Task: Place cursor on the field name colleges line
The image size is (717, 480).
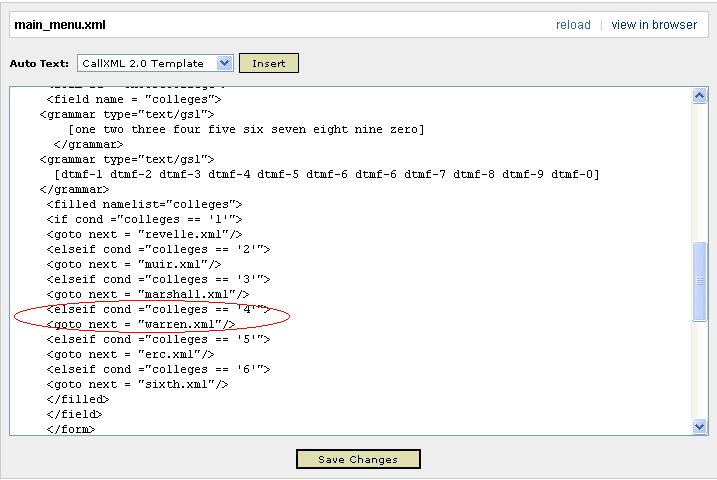Action: [x=134, y=99]
